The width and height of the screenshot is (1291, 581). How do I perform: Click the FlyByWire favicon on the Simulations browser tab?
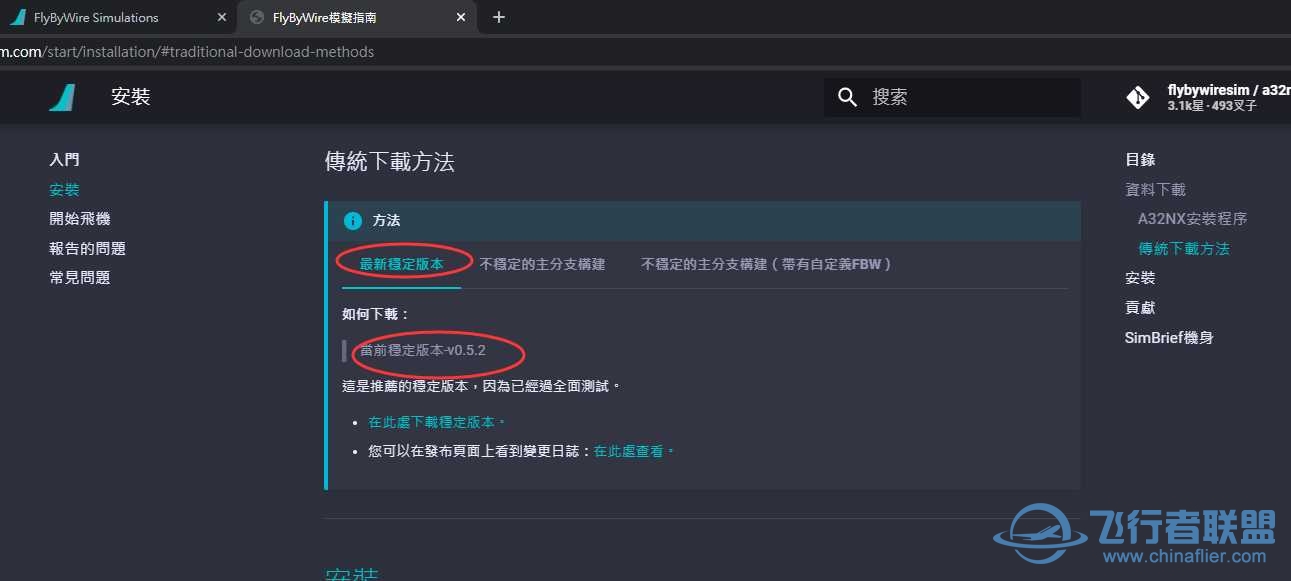(20, 17)
